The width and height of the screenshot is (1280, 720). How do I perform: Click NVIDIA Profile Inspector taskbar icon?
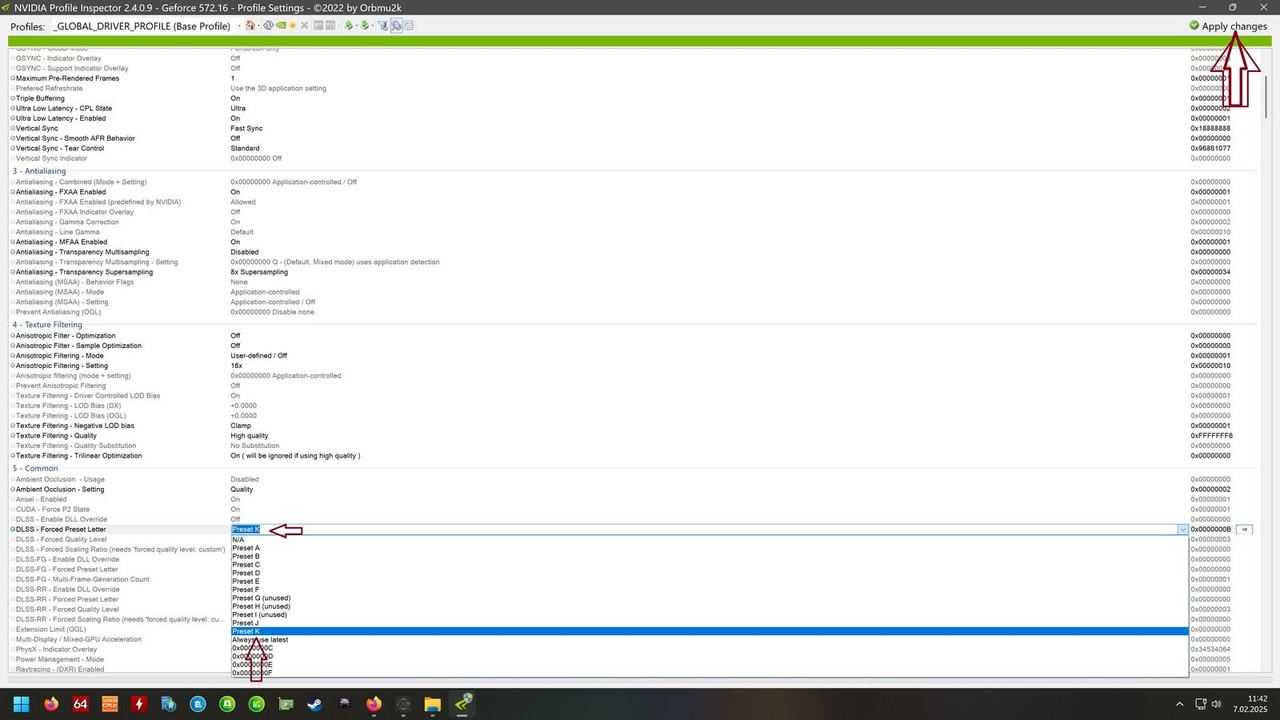click(x=462, y=704)
